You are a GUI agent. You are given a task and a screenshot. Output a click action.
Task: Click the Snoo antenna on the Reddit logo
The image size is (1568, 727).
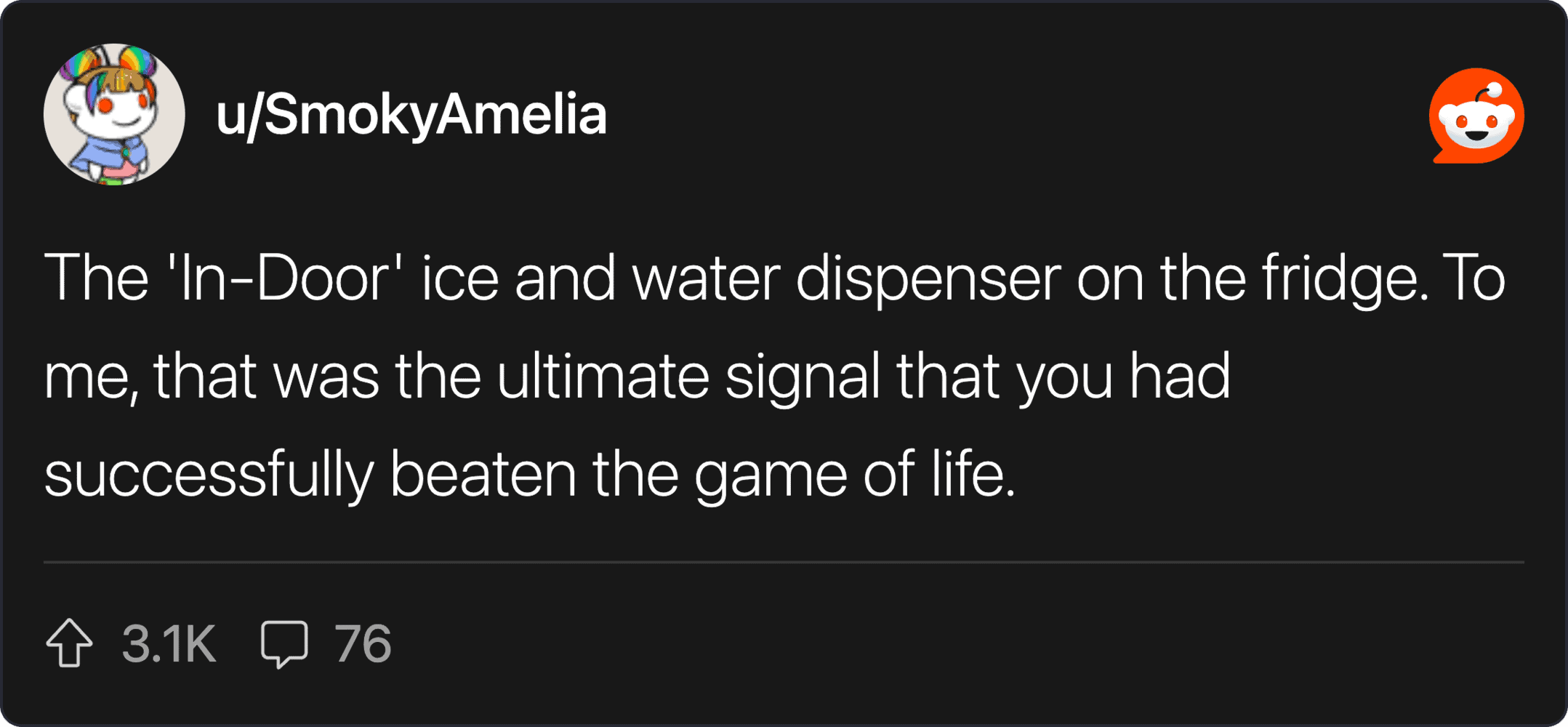(x=1489, y=91)
